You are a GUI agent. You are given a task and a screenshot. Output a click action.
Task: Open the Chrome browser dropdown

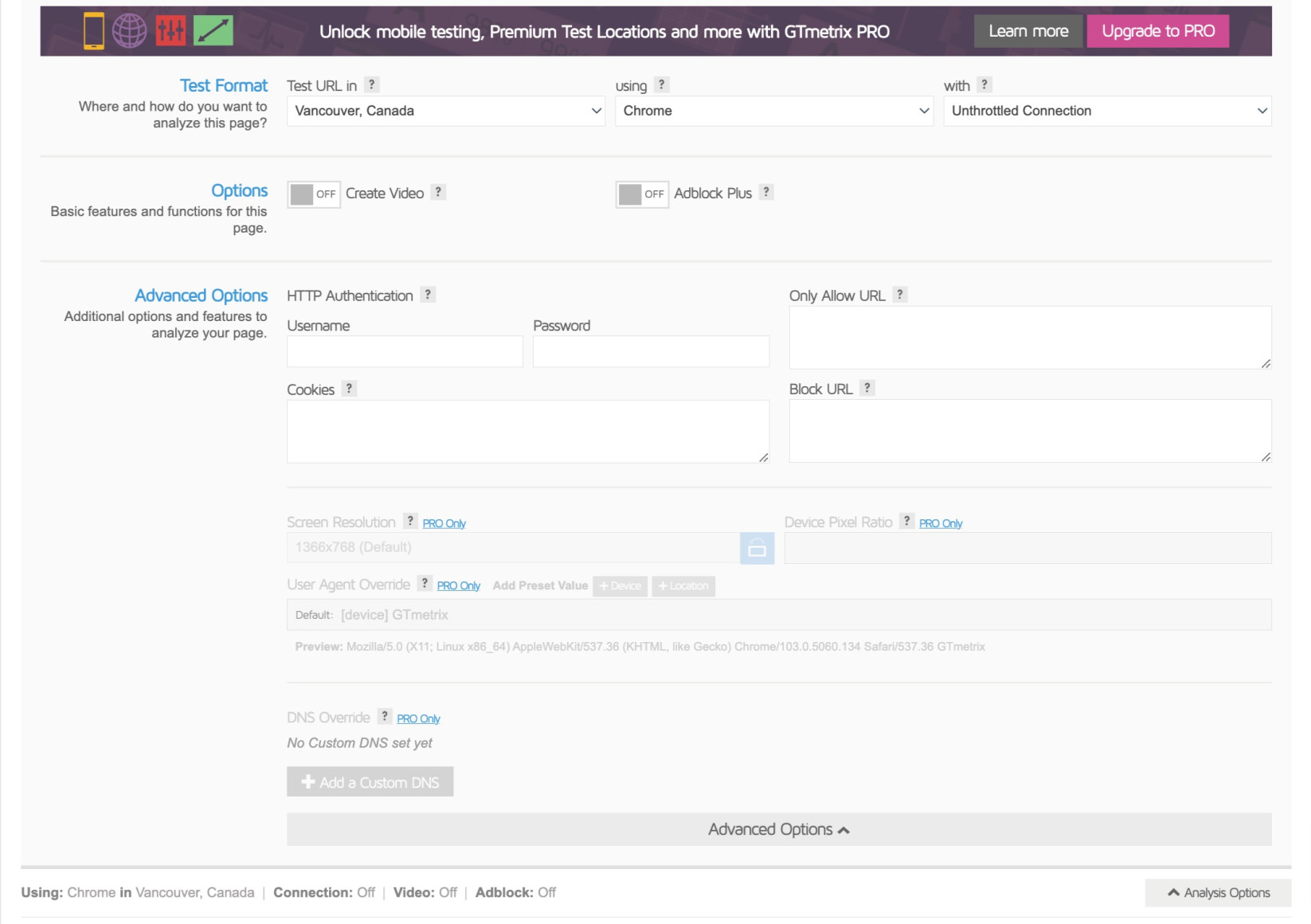[774, 111]
